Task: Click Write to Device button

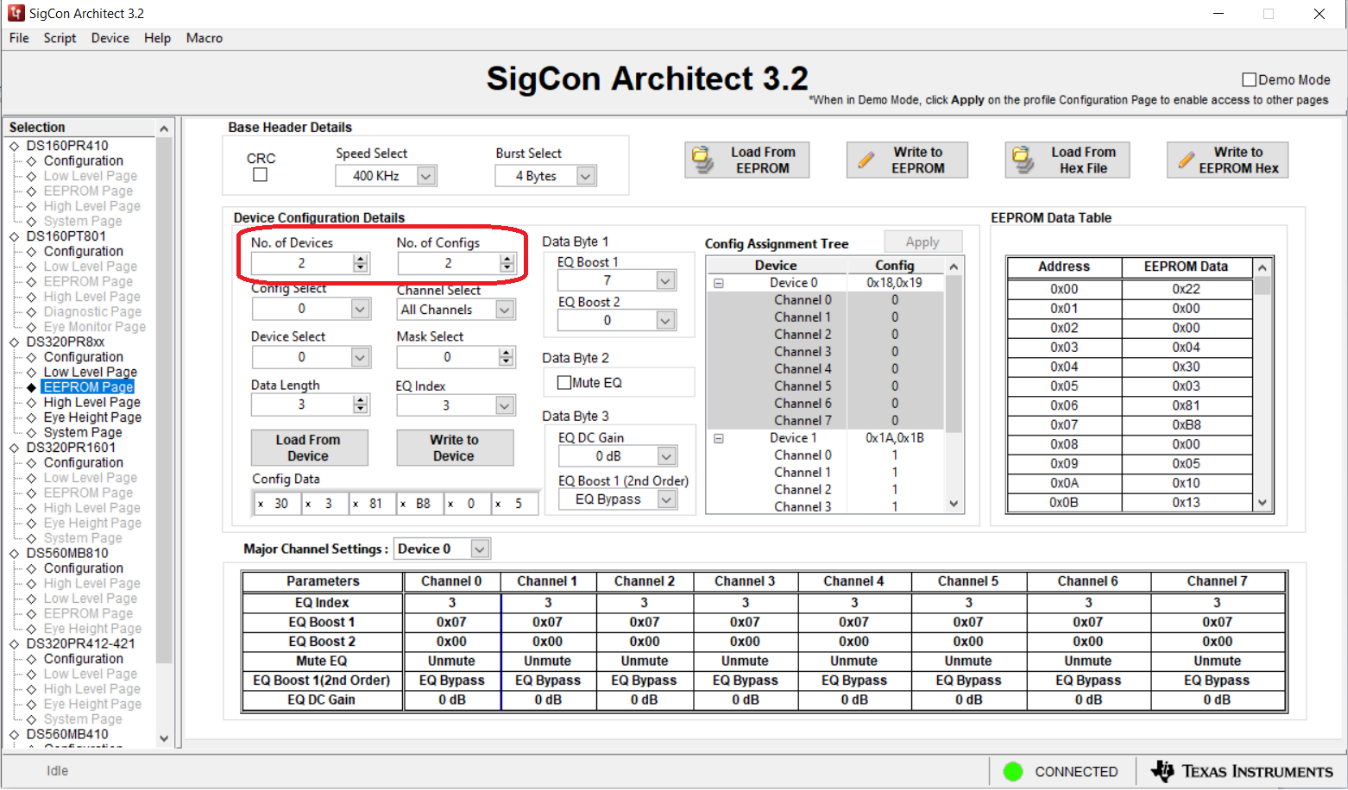Action: point(455,447)
